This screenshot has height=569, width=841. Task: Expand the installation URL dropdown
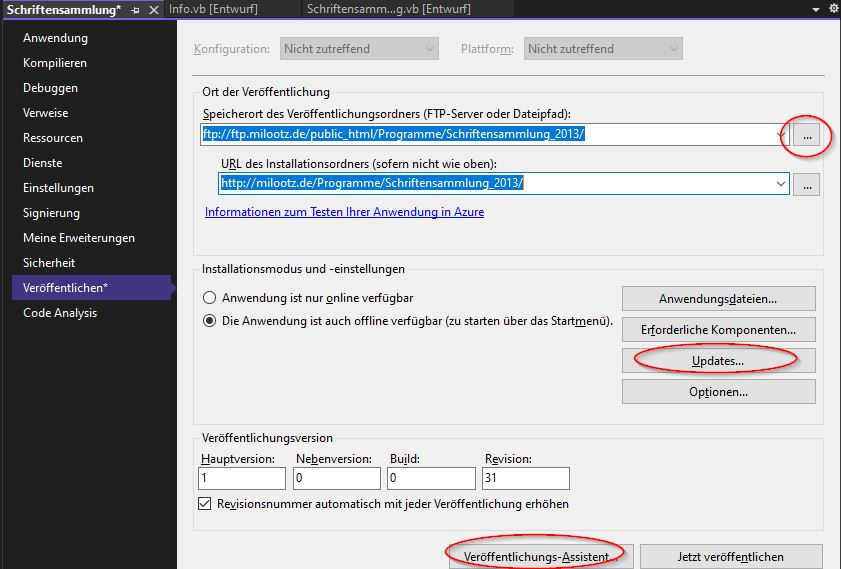tap(780, 184)
